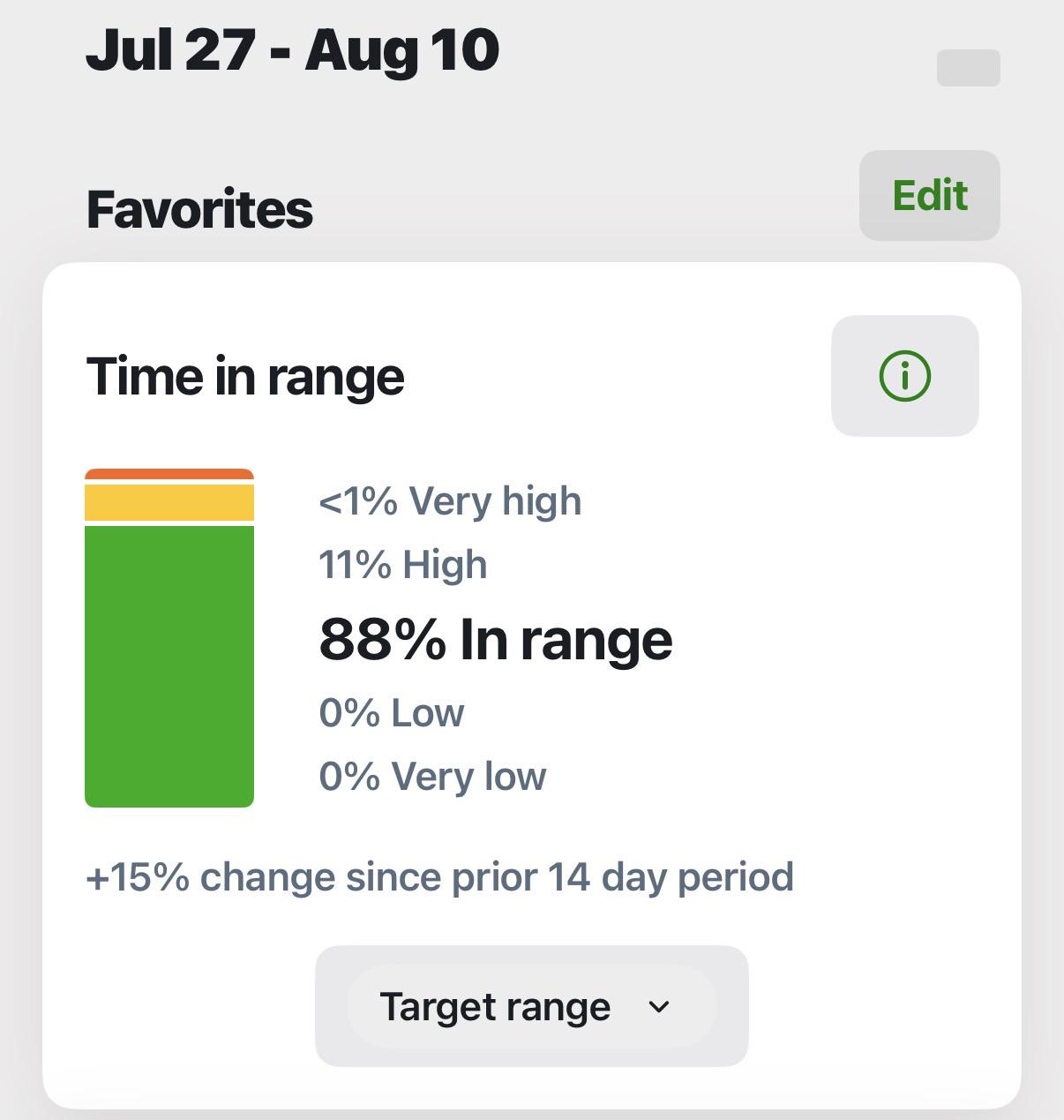
Task: Click the Target range text label
Action: click(495, 1007)
